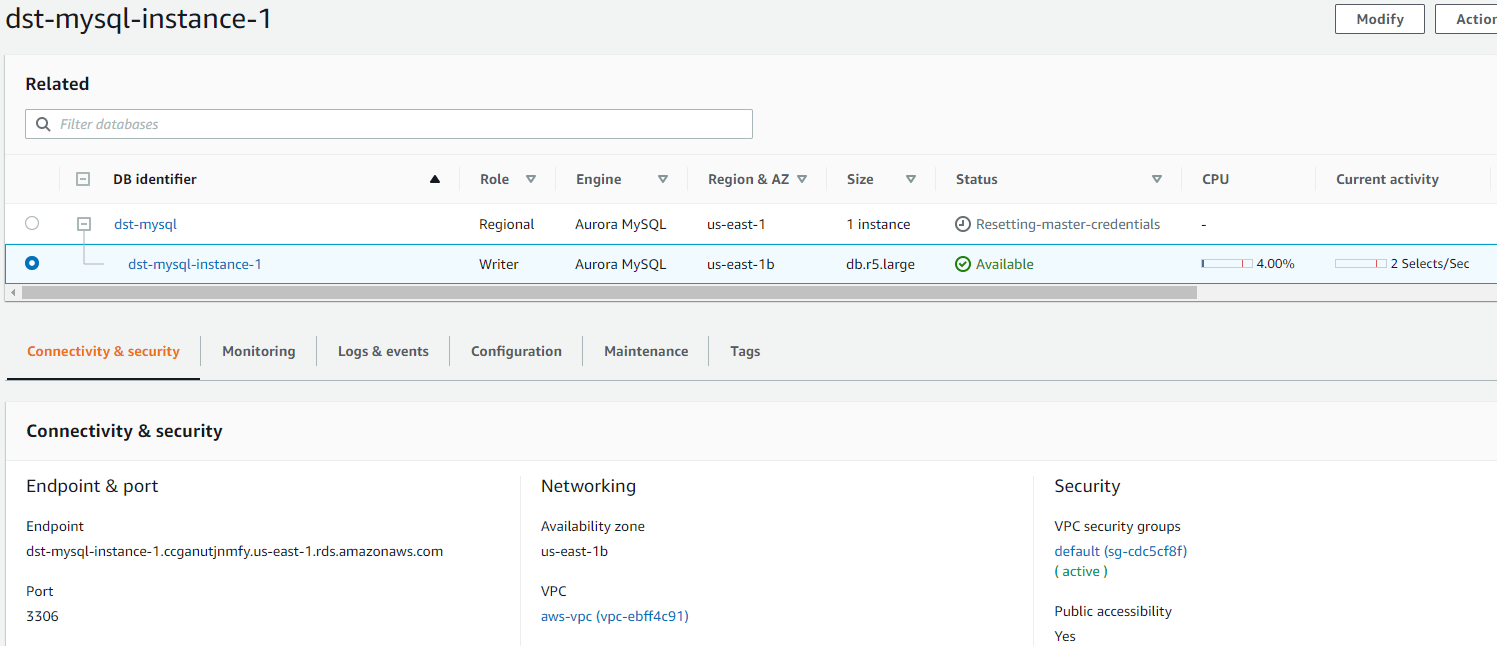
Task: Click the Region & AZ column header text
Action: (748, 180)
